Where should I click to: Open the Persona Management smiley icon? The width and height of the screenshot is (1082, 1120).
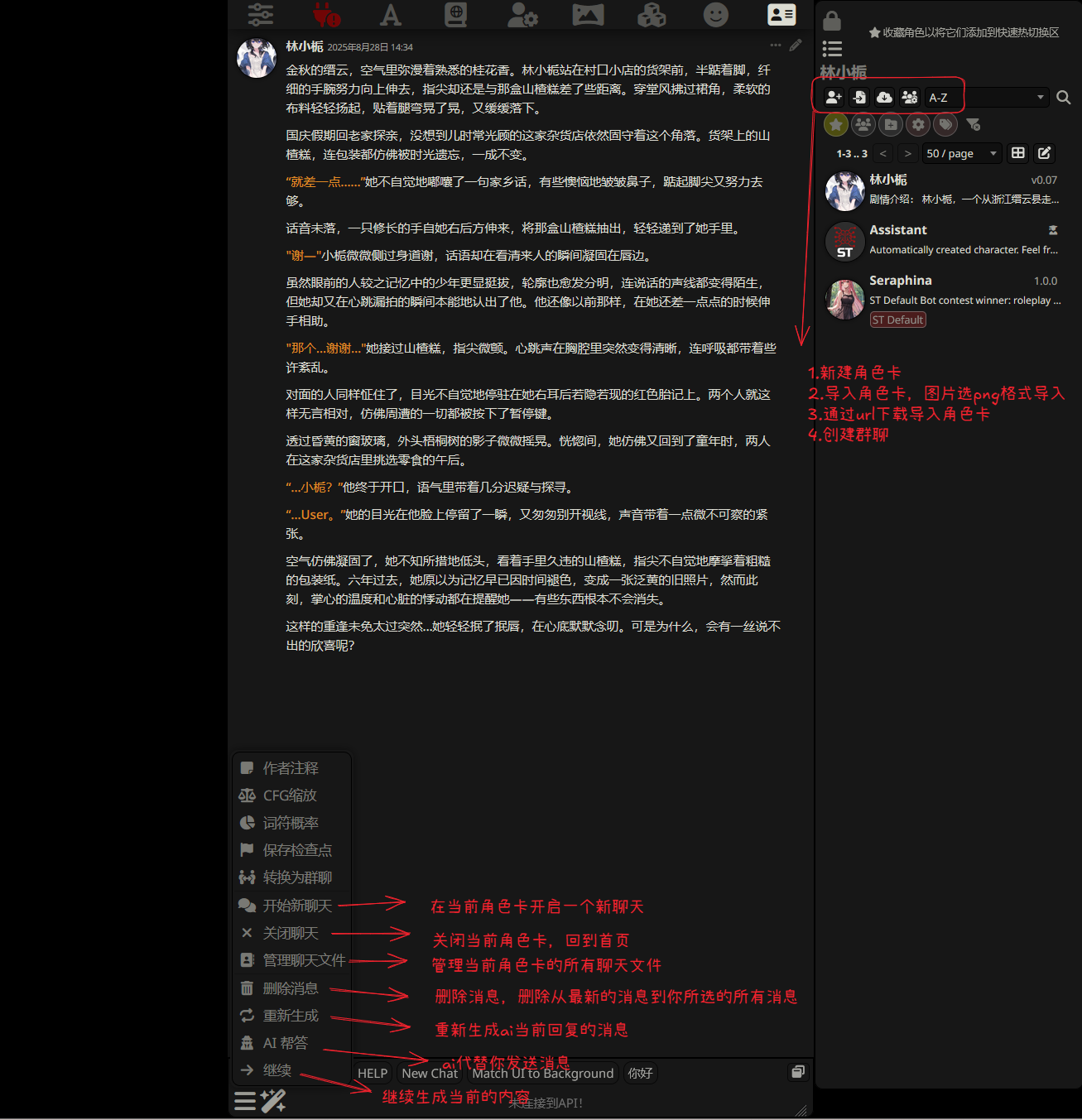pyautogui.click(x=715, y=15)
